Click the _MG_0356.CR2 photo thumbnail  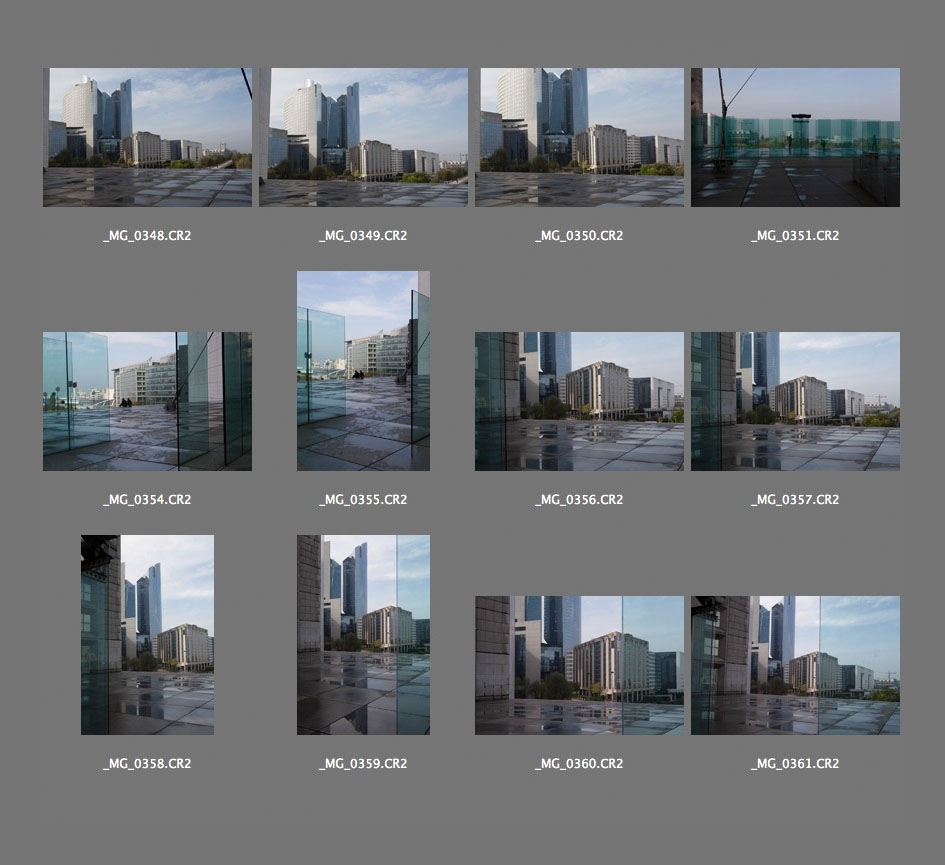tap(579, 401)
